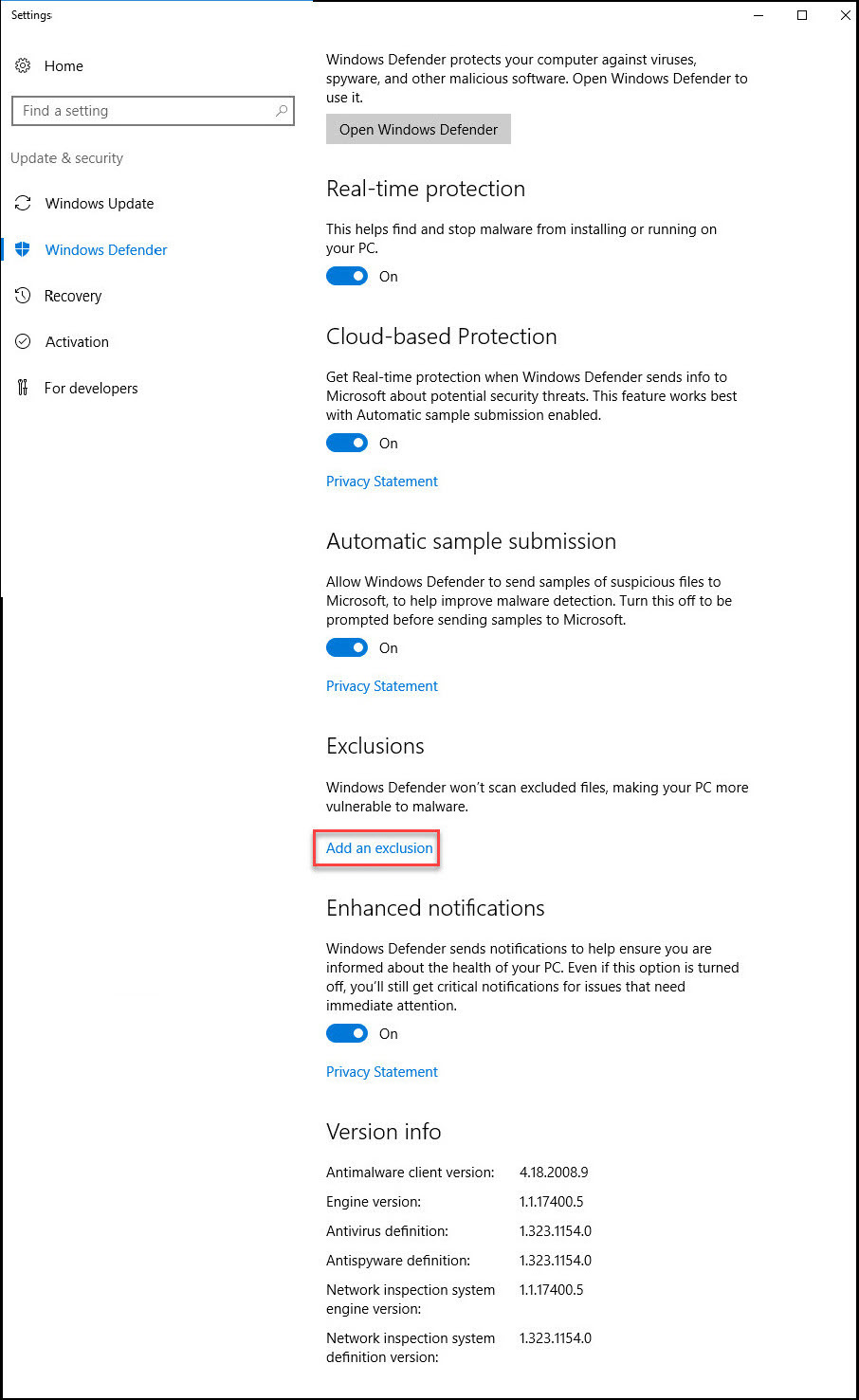Toggle Automatic sample submission off
The image size is (859, 1400).
tap(347, 647)
